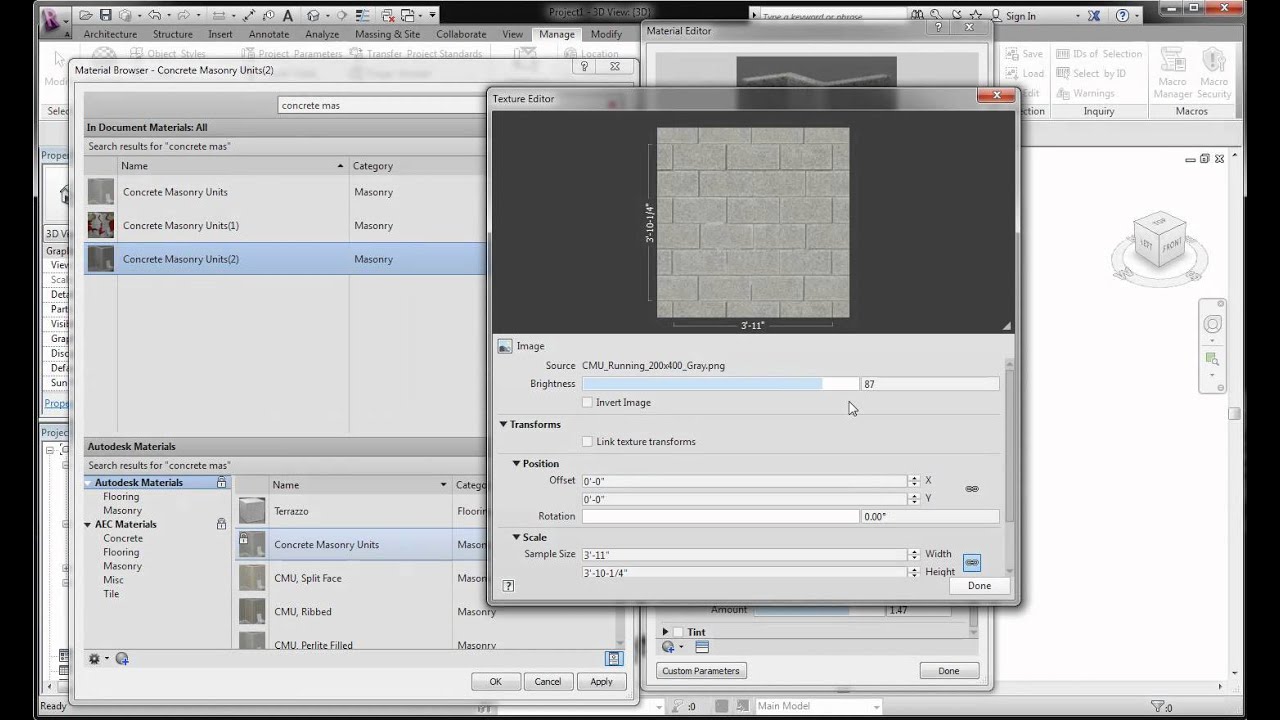
Task: Click the create new material globe icon
Action: (122, 658)
